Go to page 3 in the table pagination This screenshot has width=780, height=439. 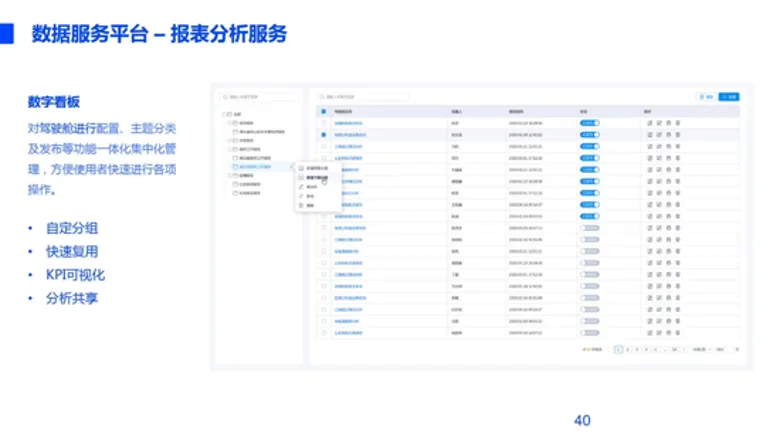point(637,350)
